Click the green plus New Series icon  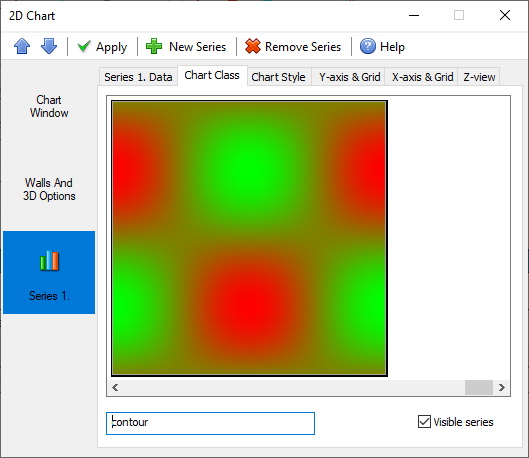pyautogui.click(x=154, y=46)
